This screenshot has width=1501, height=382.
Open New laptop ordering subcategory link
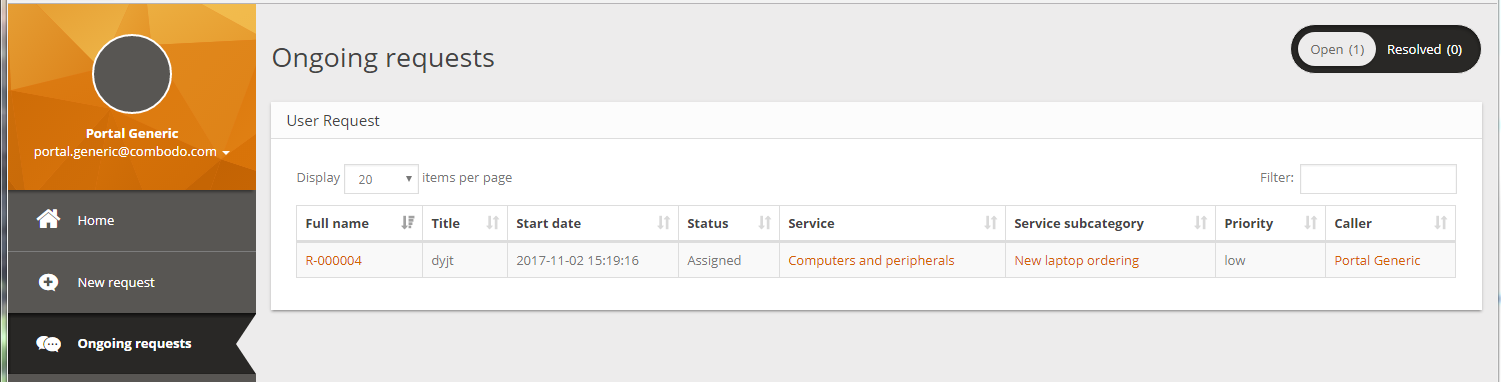tap(1076, 260)
